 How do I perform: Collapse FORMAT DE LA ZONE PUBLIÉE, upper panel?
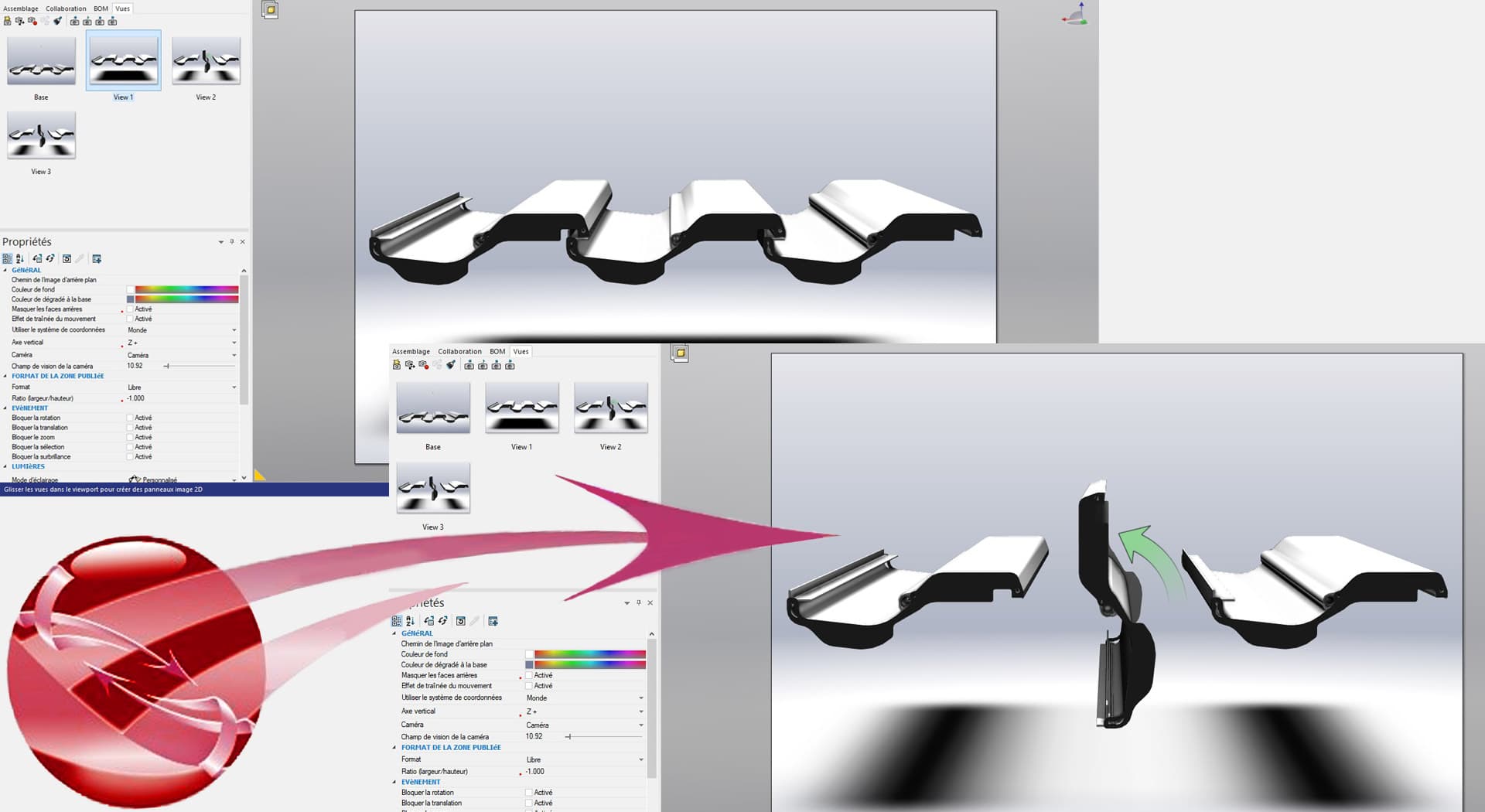click(x=5, y=377)
